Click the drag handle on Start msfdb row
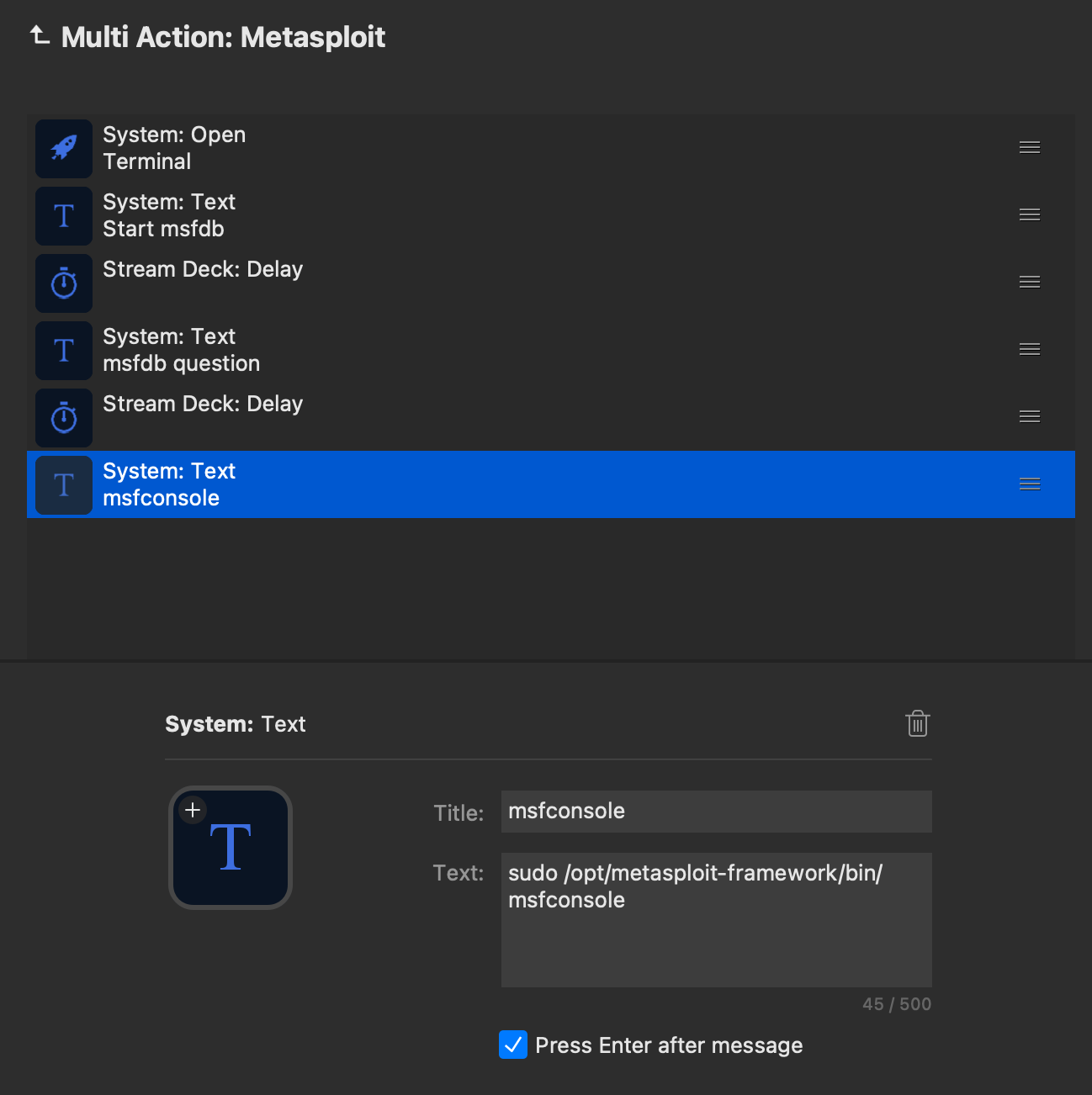This screenshot has width=1092, height=1095. [x=1030, y=215]
